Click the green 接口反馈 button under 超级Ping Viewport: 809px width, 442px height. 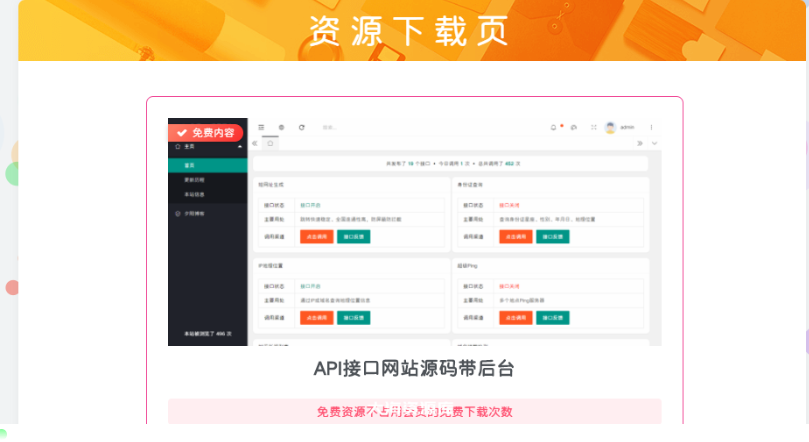tap(553, 318)
